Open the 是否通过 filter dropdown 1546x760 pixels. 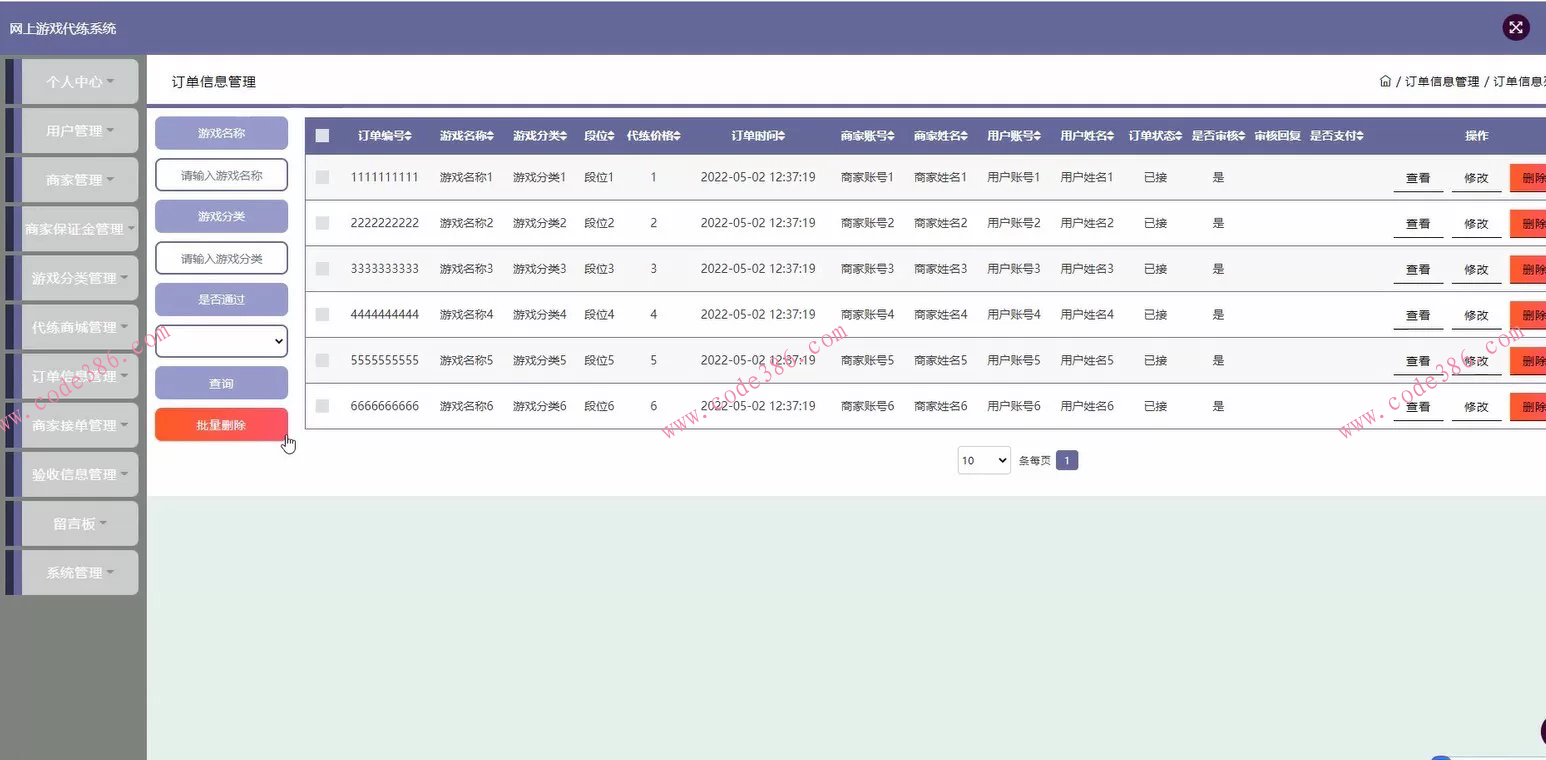click(221, 341)
